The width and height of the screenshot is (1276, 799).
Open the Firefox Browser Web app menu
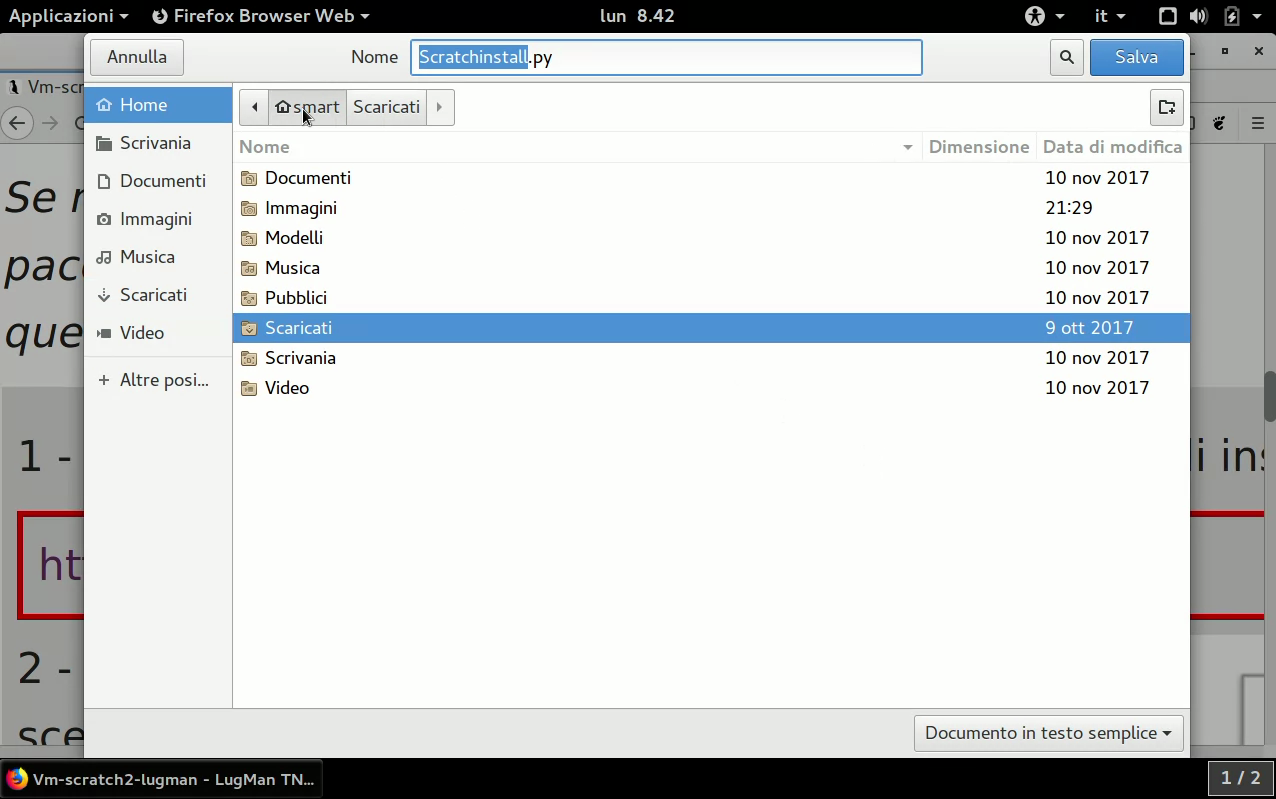[261, 16]
